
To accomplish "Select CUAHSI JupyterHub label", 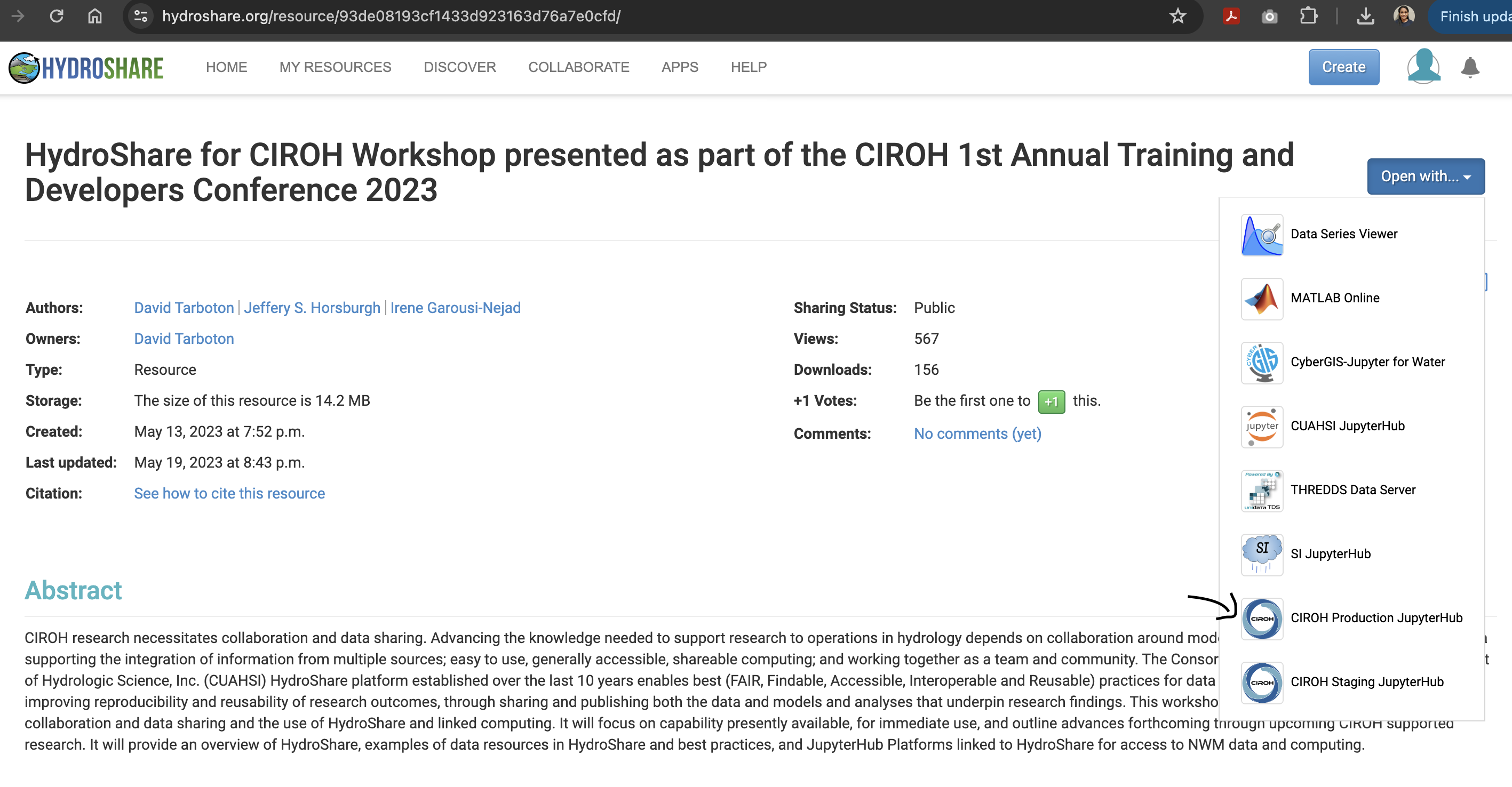I will click(x=1347, y=425).
